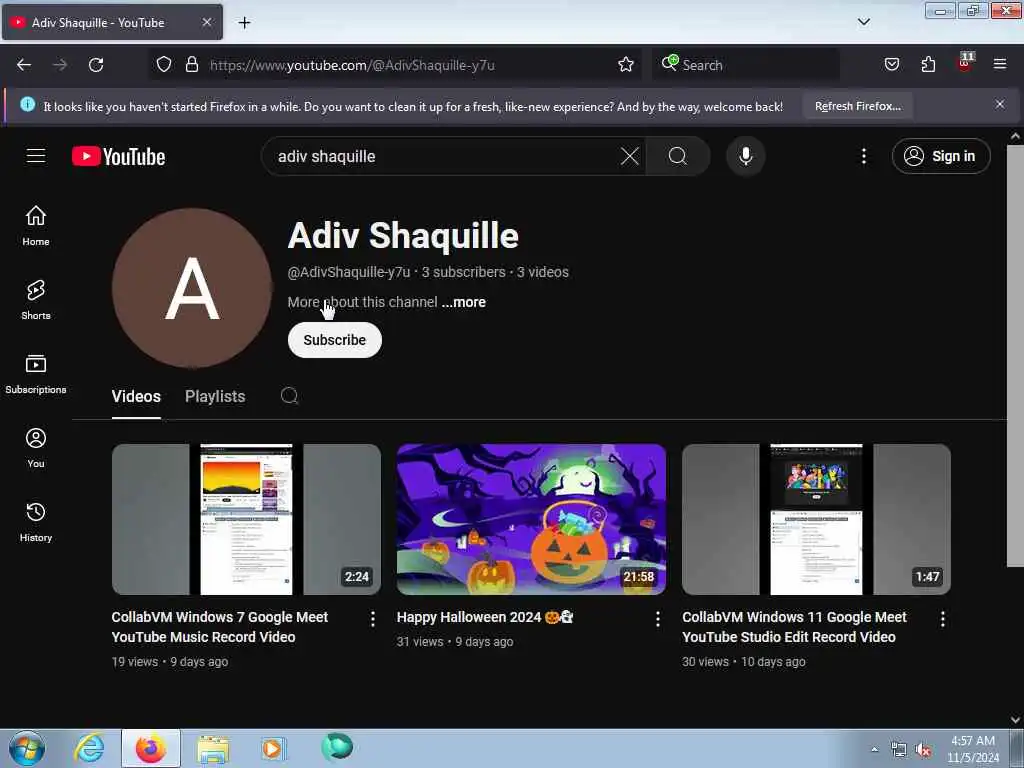Open options for CollabVM Windows 7 video
This screenshot has width=1024, height=768.
372,619
